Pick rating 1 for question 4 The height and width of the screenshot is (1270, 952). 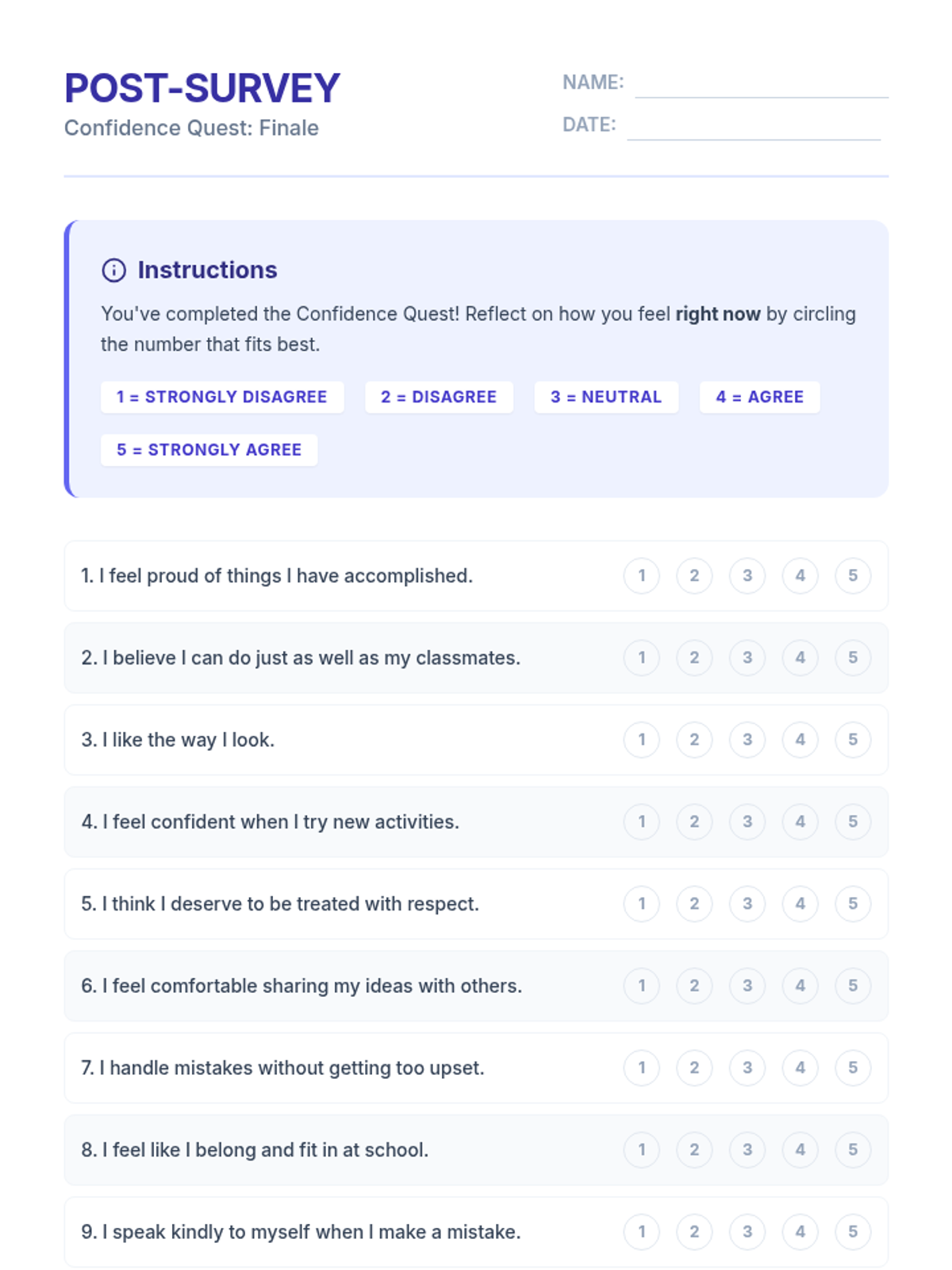coord(642,822)
